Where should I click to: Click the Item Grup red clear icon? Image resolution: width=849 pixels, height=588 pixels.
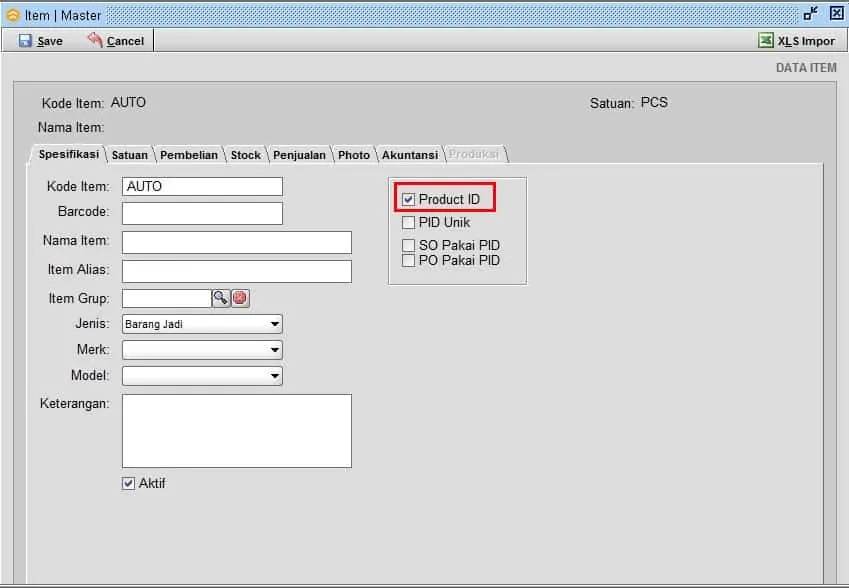pyautogui.click(x=240, y=298)
